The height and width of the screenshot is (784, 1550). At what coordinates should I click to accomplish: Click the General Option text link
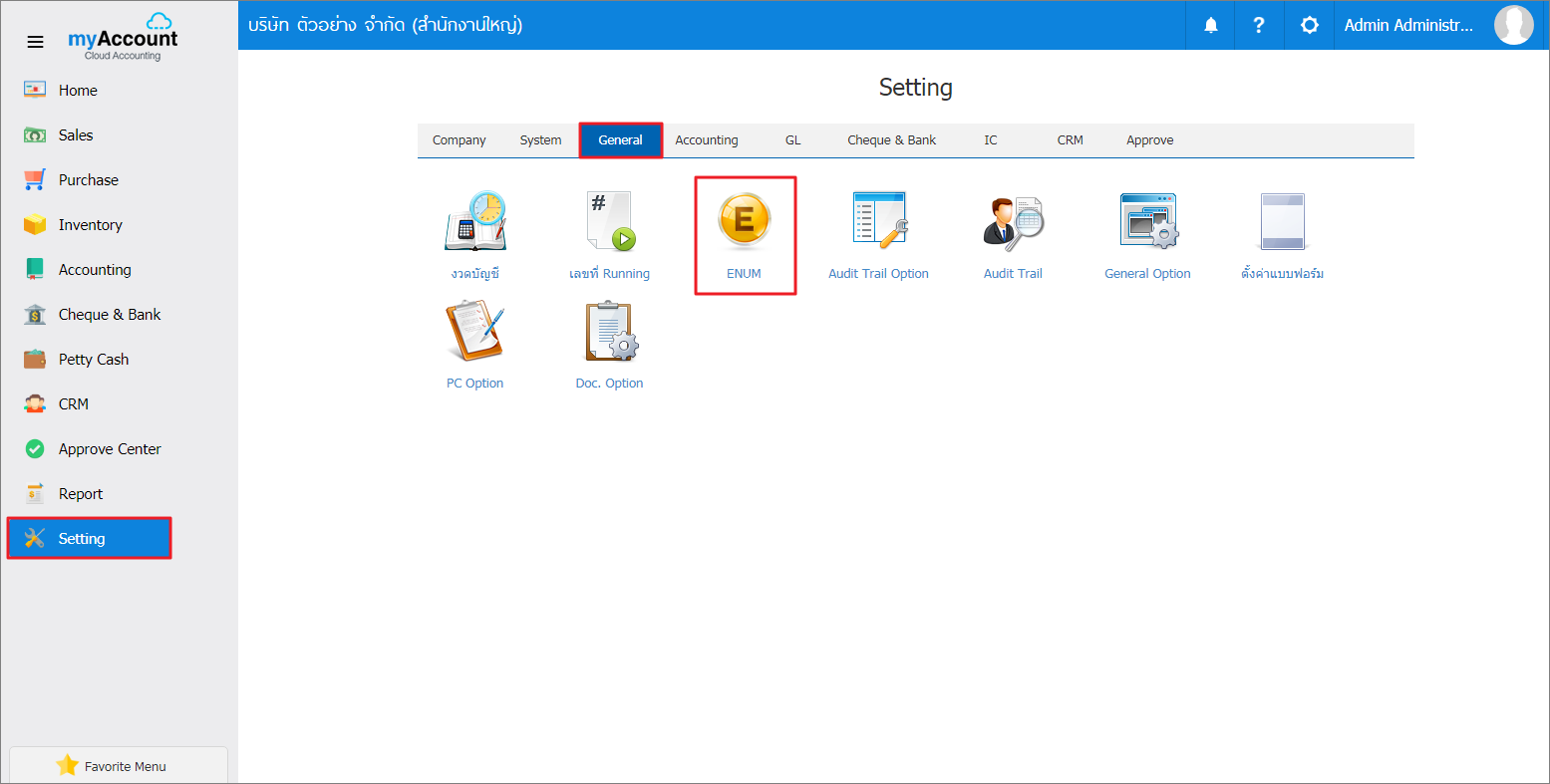(x=1147, y=274)
